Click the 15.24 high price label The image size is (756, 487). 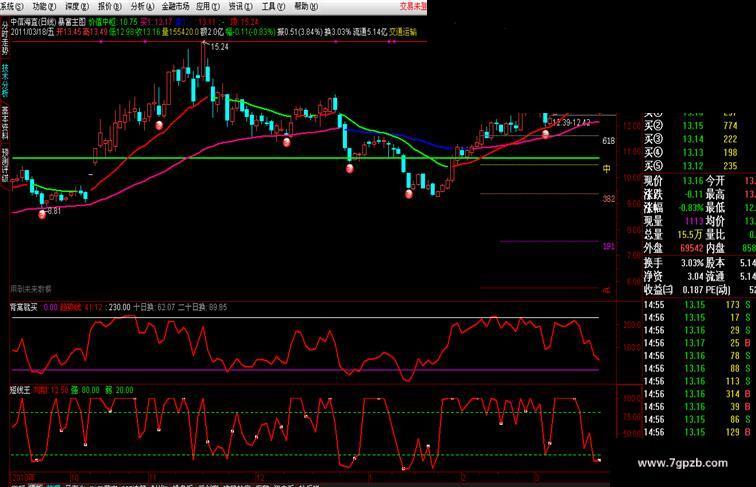[x=219, y=47]
